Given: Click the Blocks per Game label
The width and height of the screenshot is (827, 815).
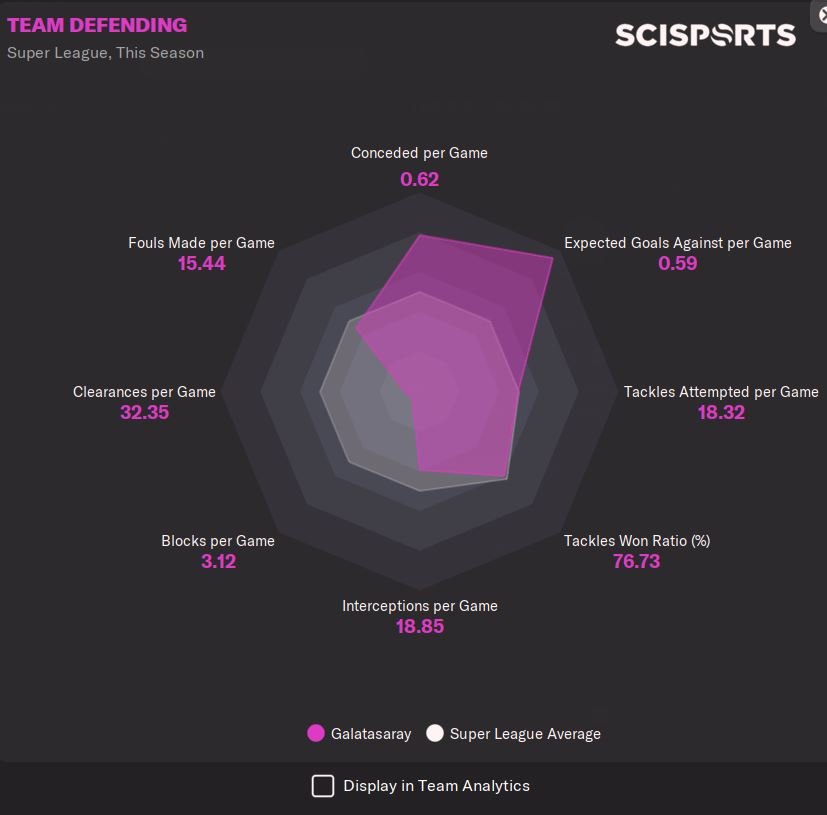Looking at the screenshot, I should (x=218, y=541).
